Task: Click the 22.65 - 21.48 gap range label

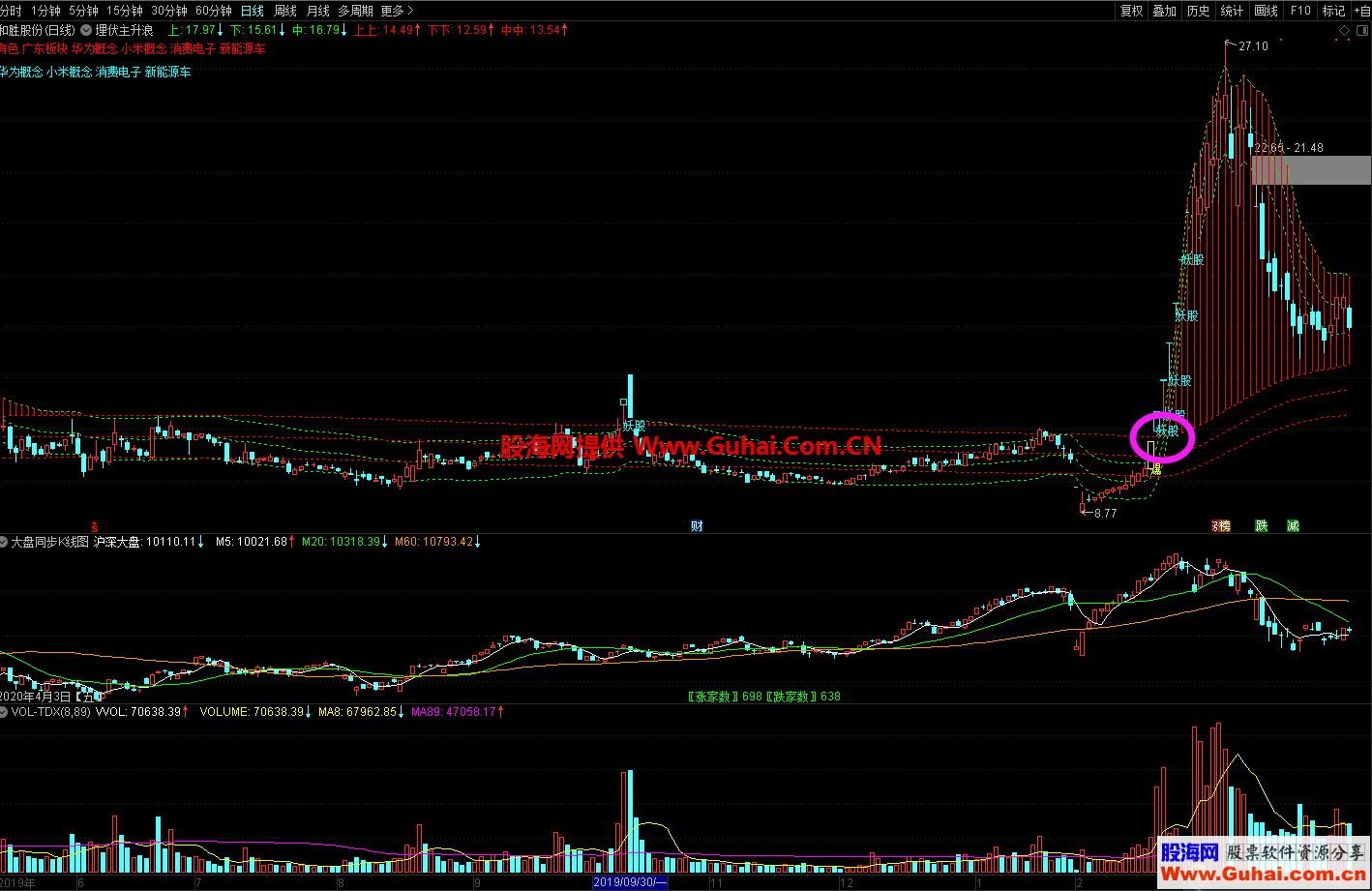Action: tap(1289, 148)
